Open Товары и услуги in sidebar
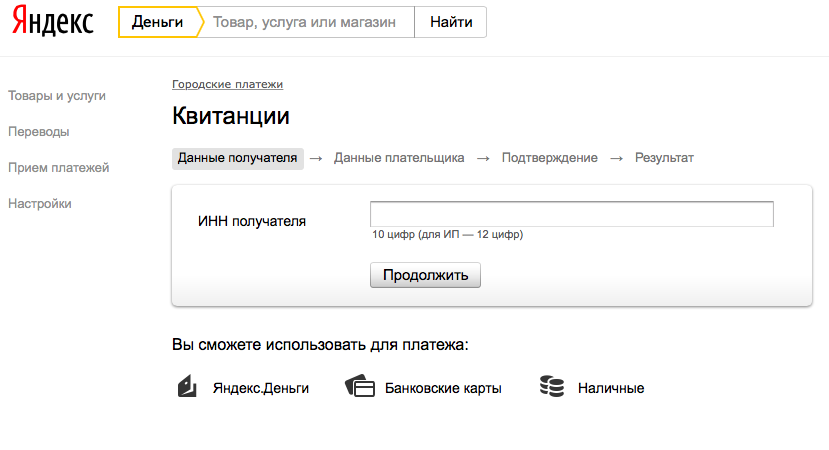The image size is (829, 450). pyautogui.click(x=57, y=96)
